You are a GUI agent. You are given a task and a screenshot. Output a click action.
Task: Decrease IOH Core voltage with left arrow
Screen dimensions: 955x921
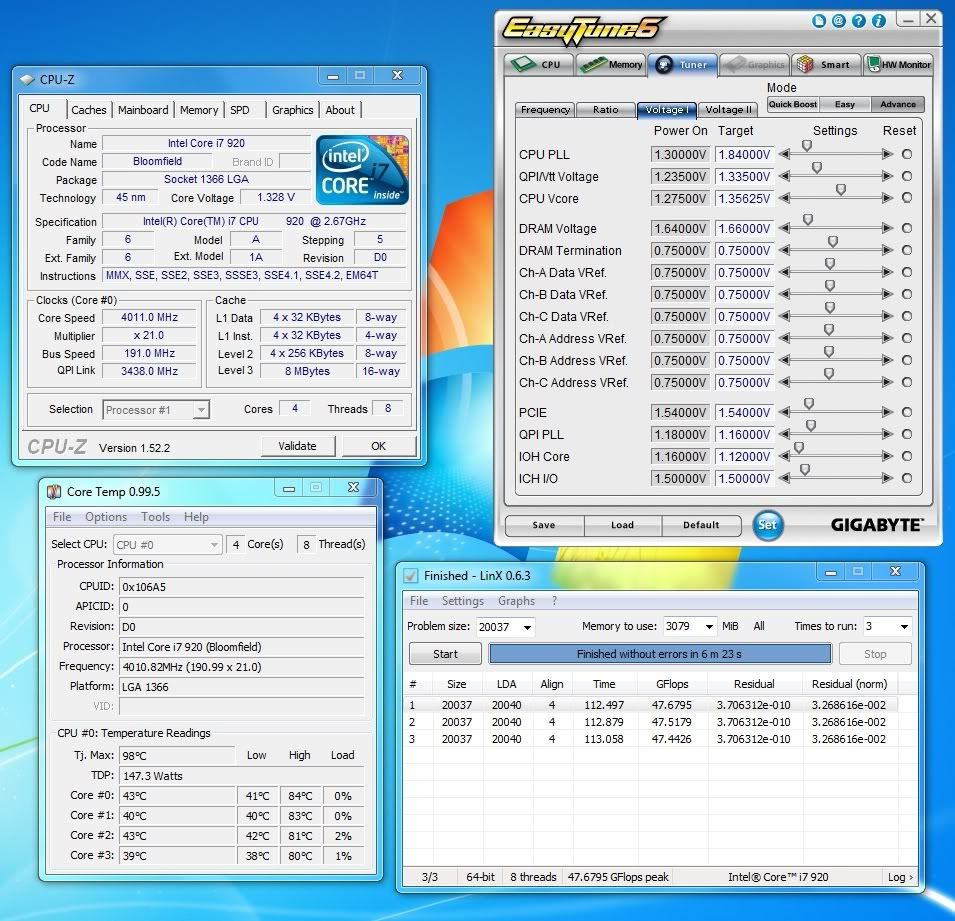click(784, 456)
